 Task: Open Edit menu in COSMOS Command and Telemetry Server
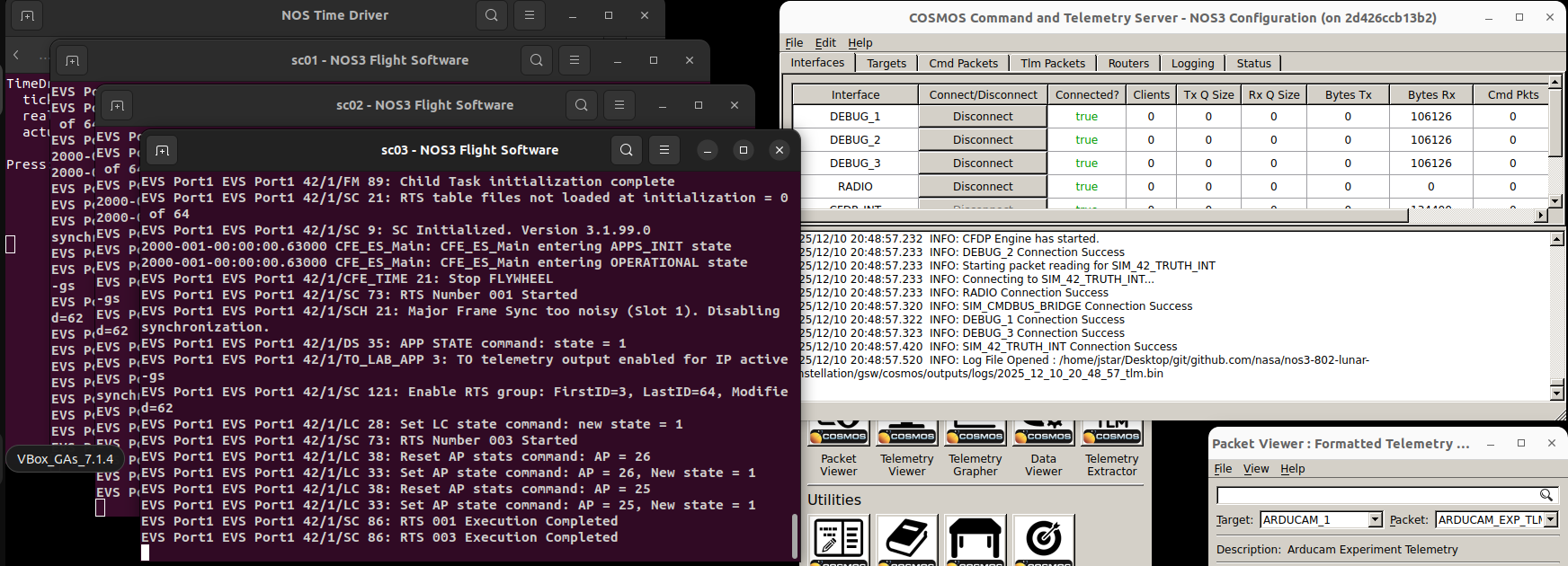(x=825, y=42)
